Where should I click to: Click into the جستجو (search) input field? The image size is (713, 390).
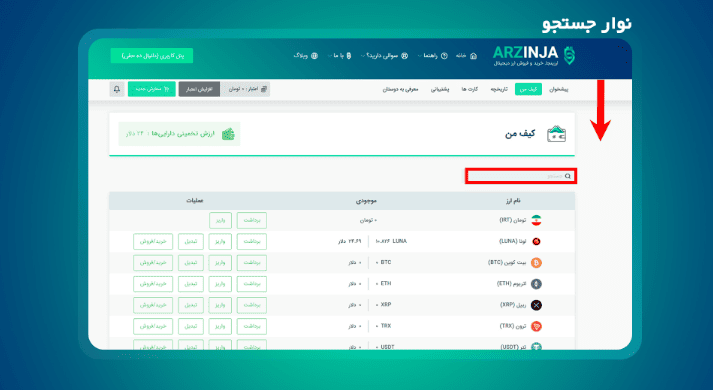pyautogui.click(x=521, y=176)
